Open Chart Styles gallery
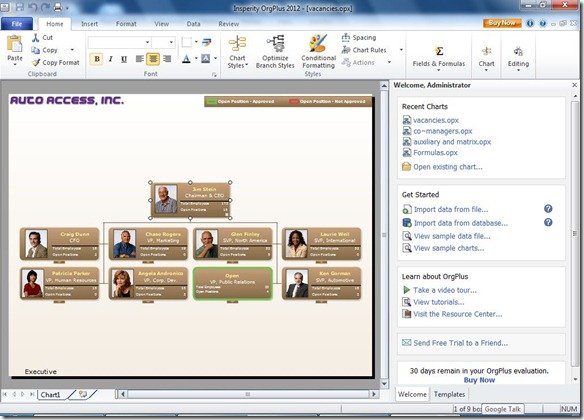 (237, 52)
